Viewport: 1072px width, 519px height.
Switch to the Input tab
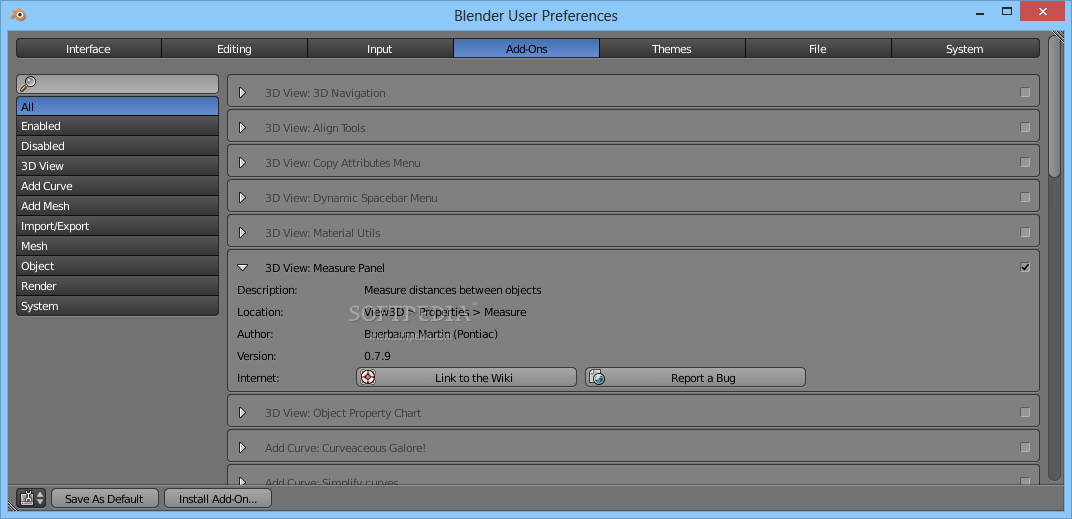click(380, 49)
